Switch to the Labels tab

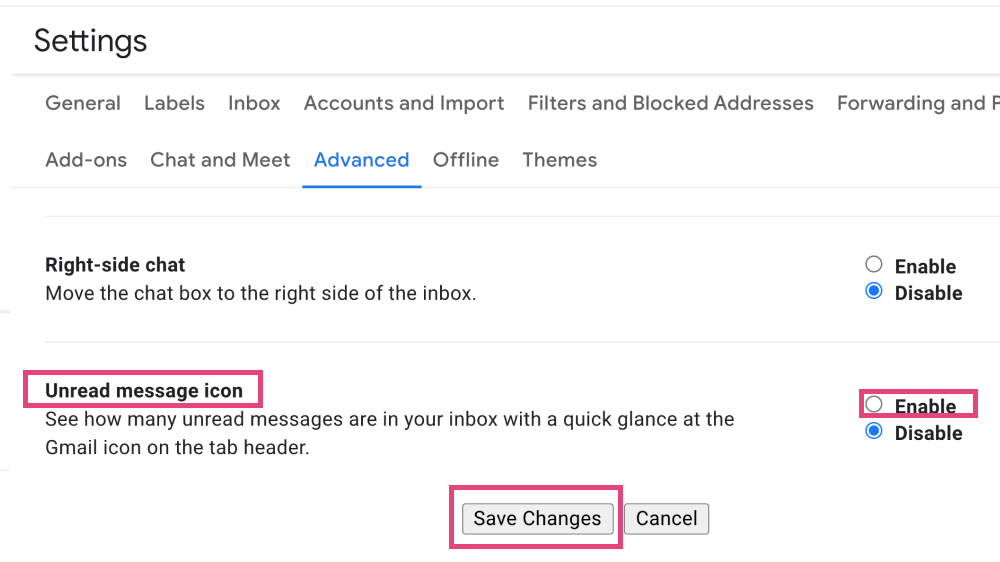coord(174,103)
